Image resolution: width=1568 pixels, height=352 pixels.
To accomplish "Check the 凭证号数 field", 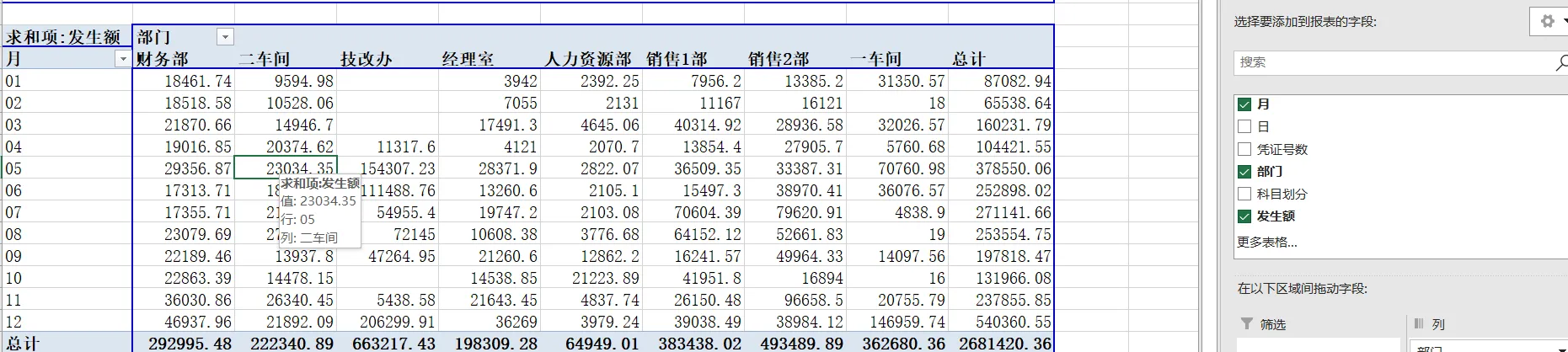I will tap(1244, 150).
